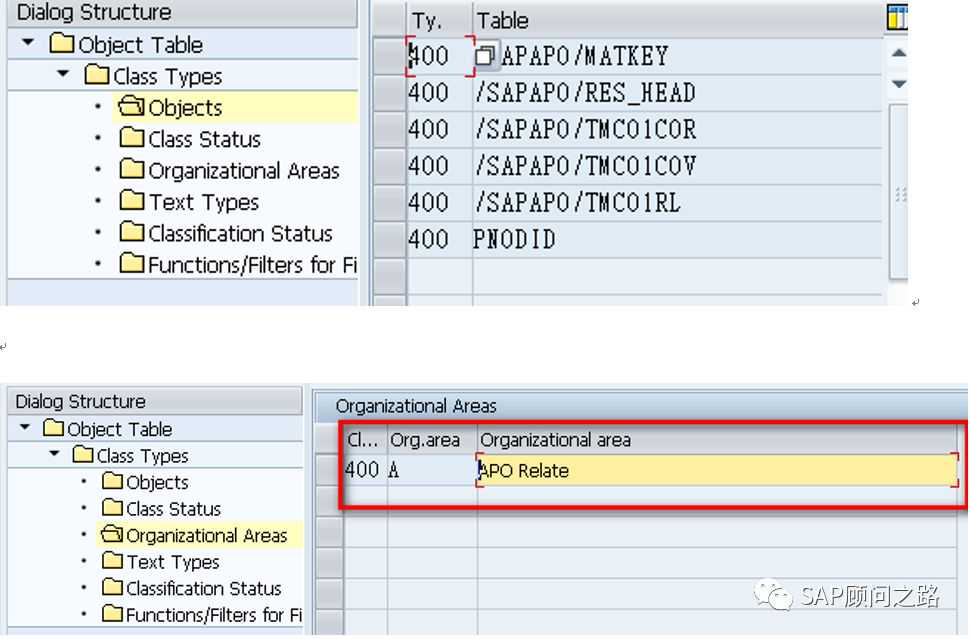Open Text Types in the lower Dialog Structure
971x639 pixels.
(x=172, y=562)
